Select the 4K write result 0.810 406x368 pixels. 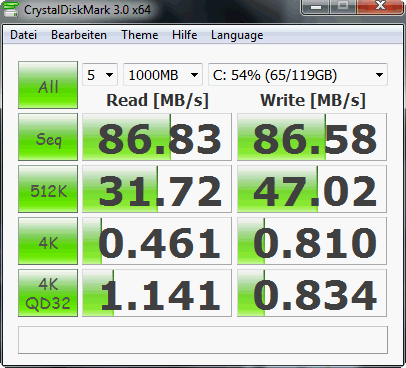312,241
